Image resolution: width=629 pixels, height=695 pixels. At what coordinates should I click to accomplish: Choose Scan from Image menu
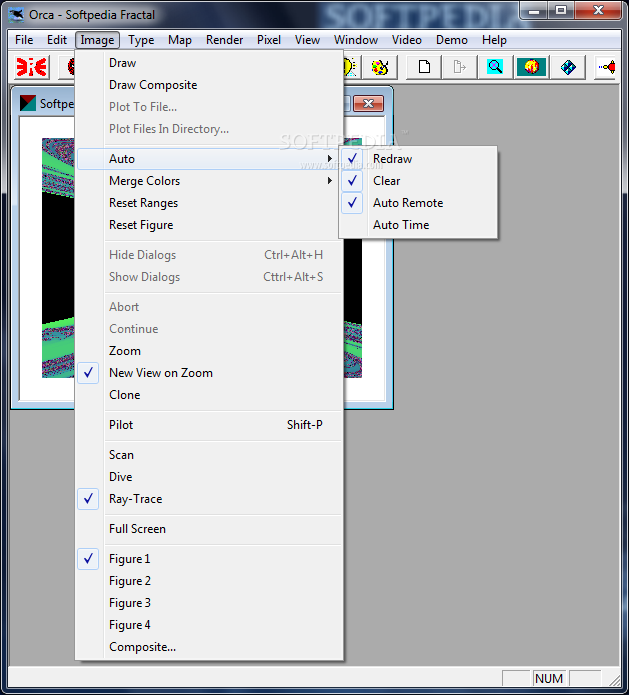[x=209, y=455]
